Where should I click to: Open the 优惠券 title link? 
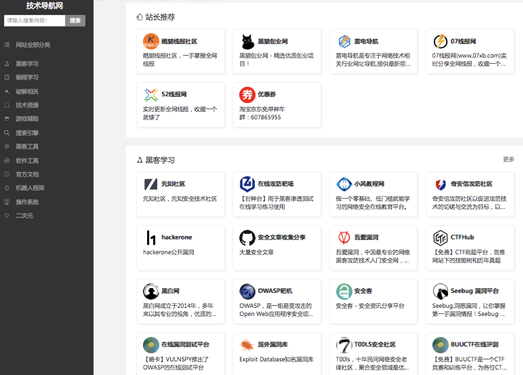[x=267, y=94]
